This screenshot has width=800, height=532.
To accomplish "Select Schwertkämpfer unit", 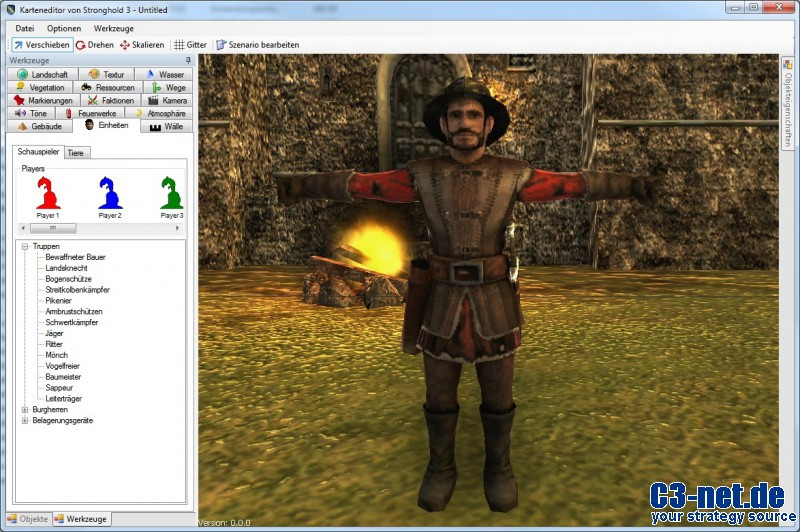I will pos(72,322).
